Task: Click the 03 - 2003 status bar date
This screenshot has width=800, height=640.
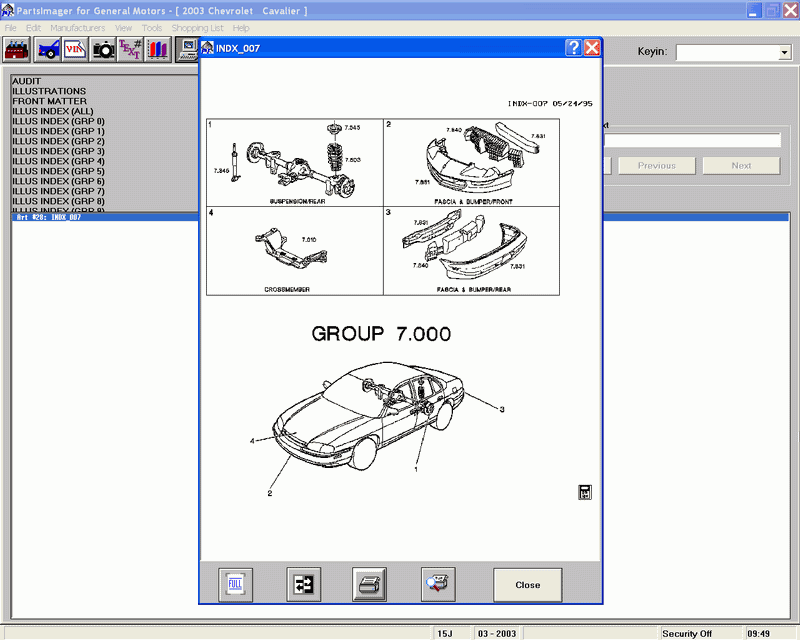Action: coord(497,633)
